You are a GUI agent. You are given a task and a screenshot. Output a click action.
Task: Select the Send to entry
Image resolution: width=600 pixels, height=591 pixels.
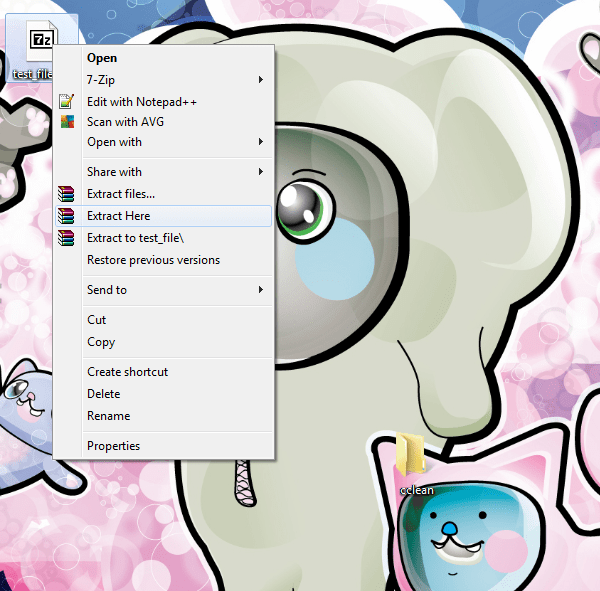click(x=164, y=290)
